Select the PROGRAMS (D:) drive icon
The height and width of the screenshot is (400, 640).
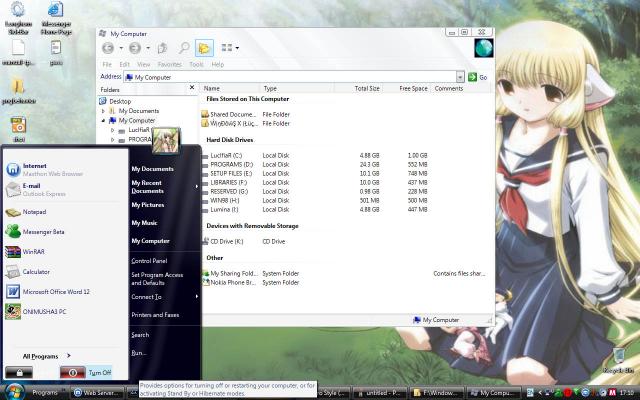tap(205, 164)
